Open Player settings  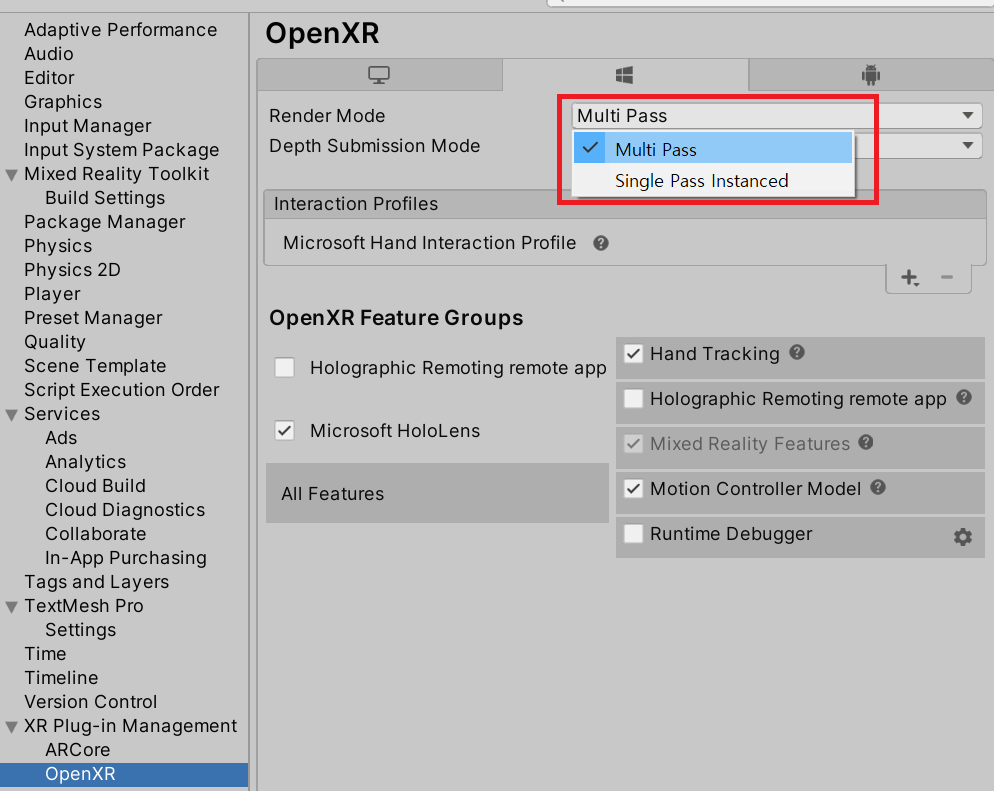click(52, 294)
